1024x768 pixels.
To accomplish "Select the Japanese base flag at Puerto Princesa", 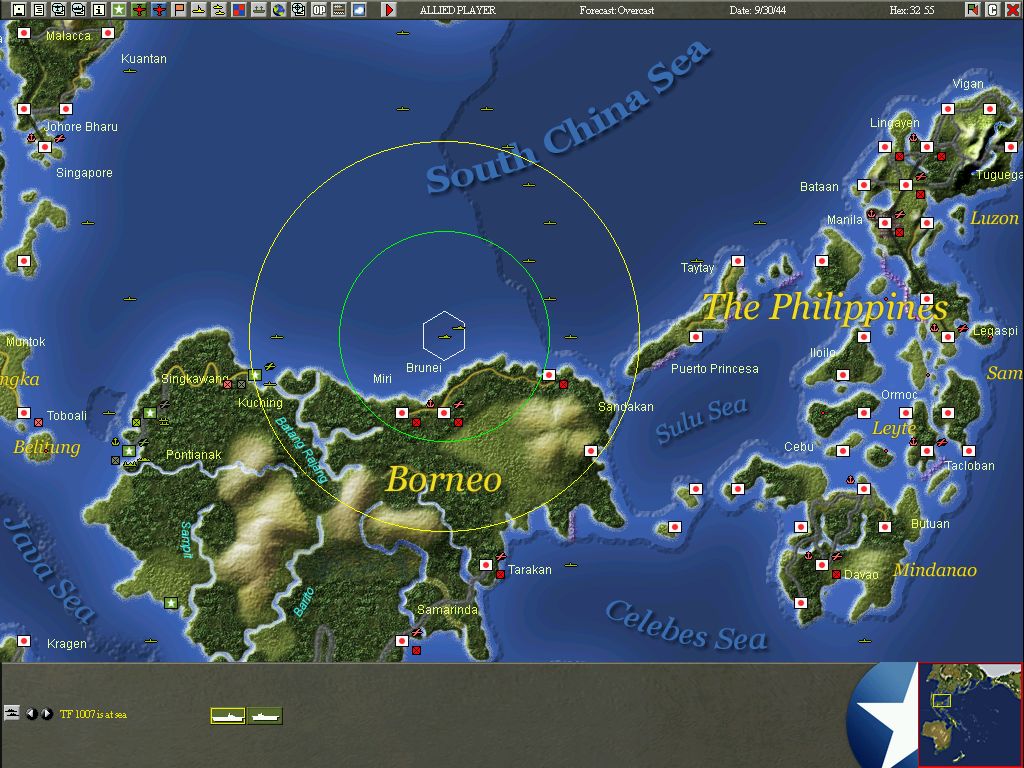I will tap(696, 337).
